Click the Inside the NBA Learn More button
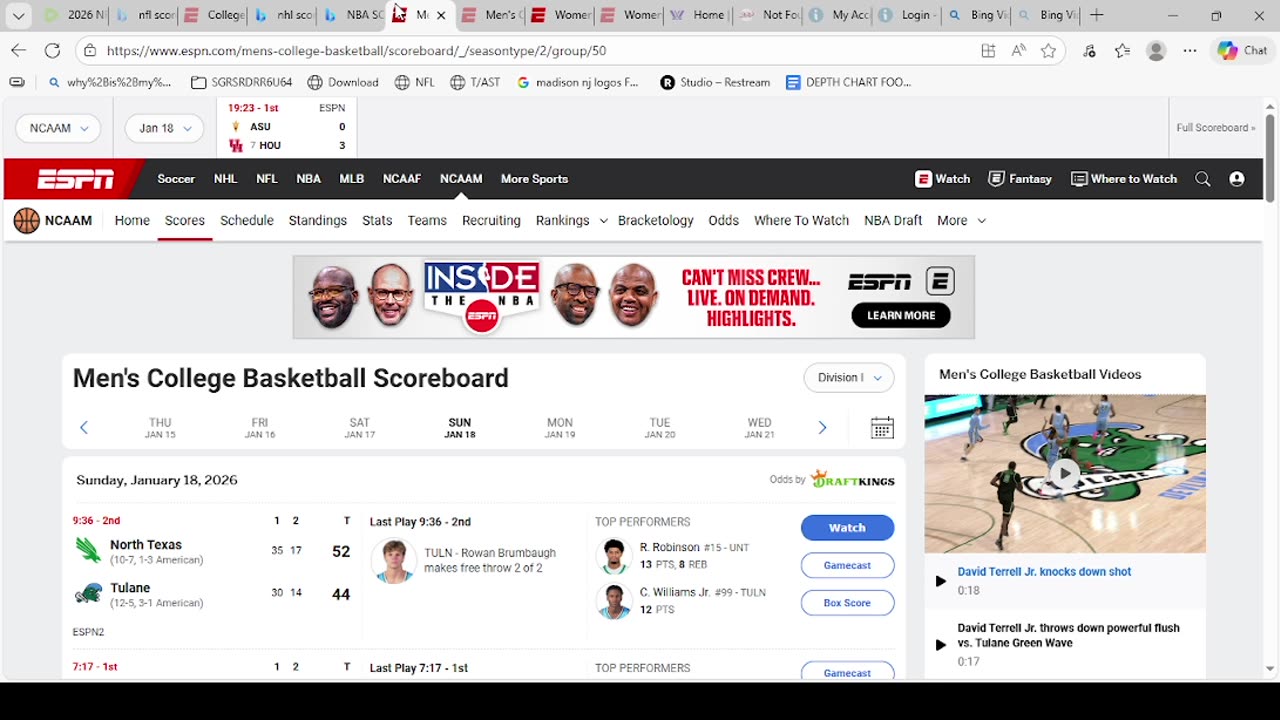 (x=901, y=315)
